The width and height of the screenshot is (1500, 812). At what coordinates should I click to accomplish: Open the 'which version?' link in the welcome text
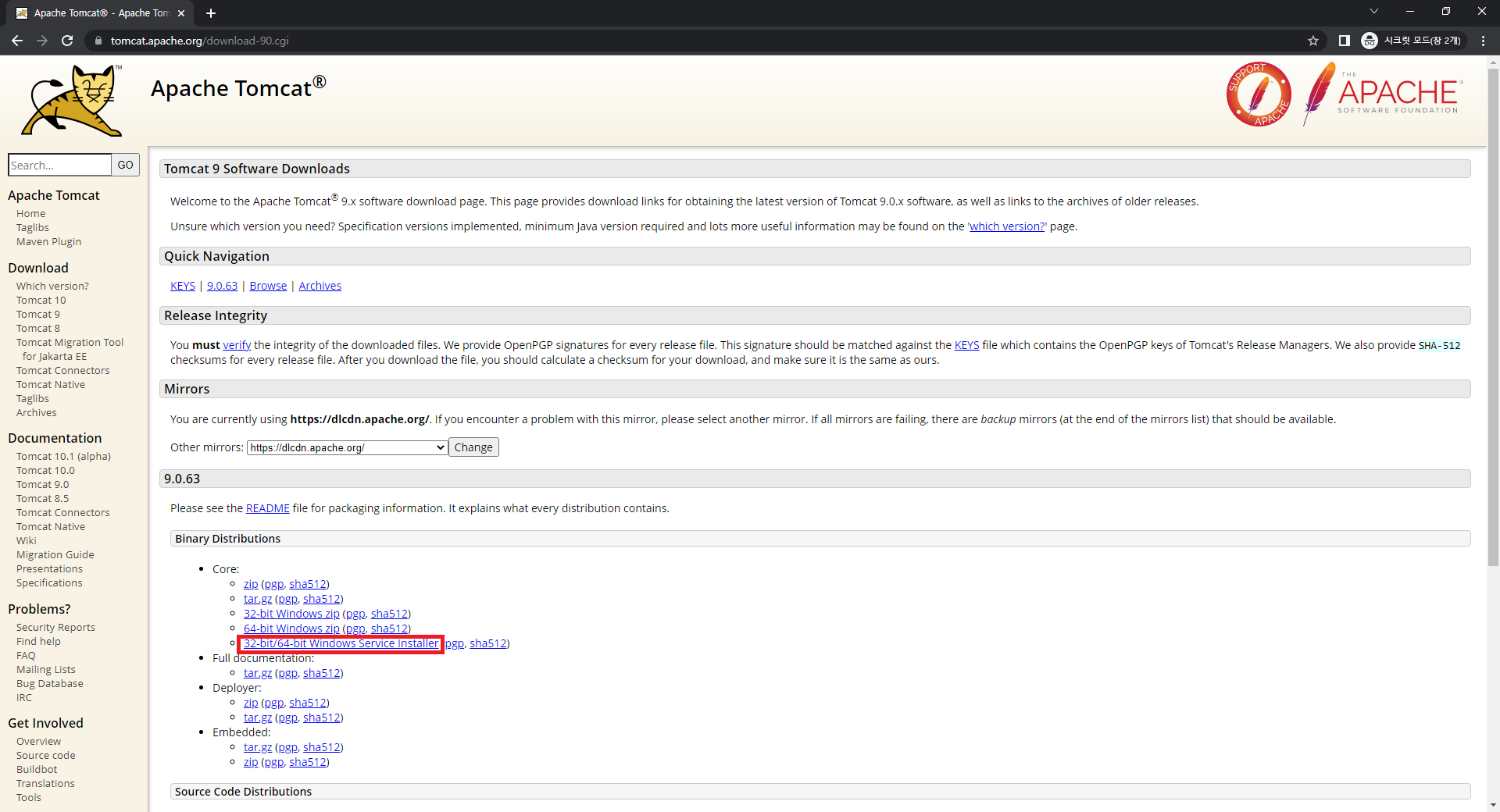(1007, 226)
